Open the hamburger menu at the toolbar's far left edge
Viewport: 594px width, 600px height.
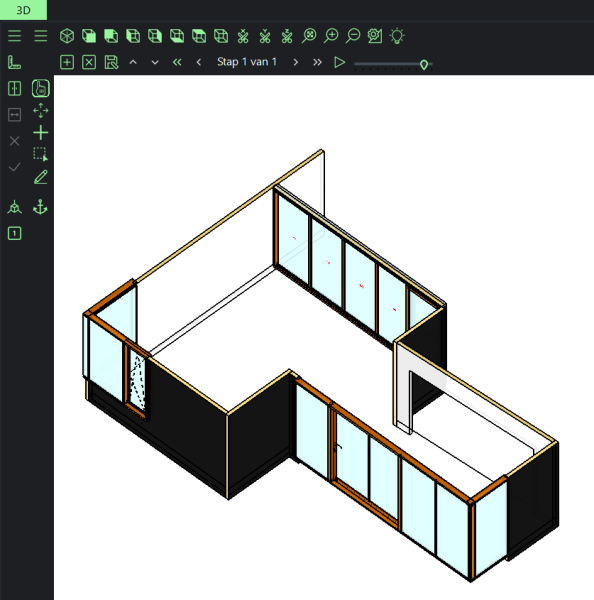(x=15, y=36)
